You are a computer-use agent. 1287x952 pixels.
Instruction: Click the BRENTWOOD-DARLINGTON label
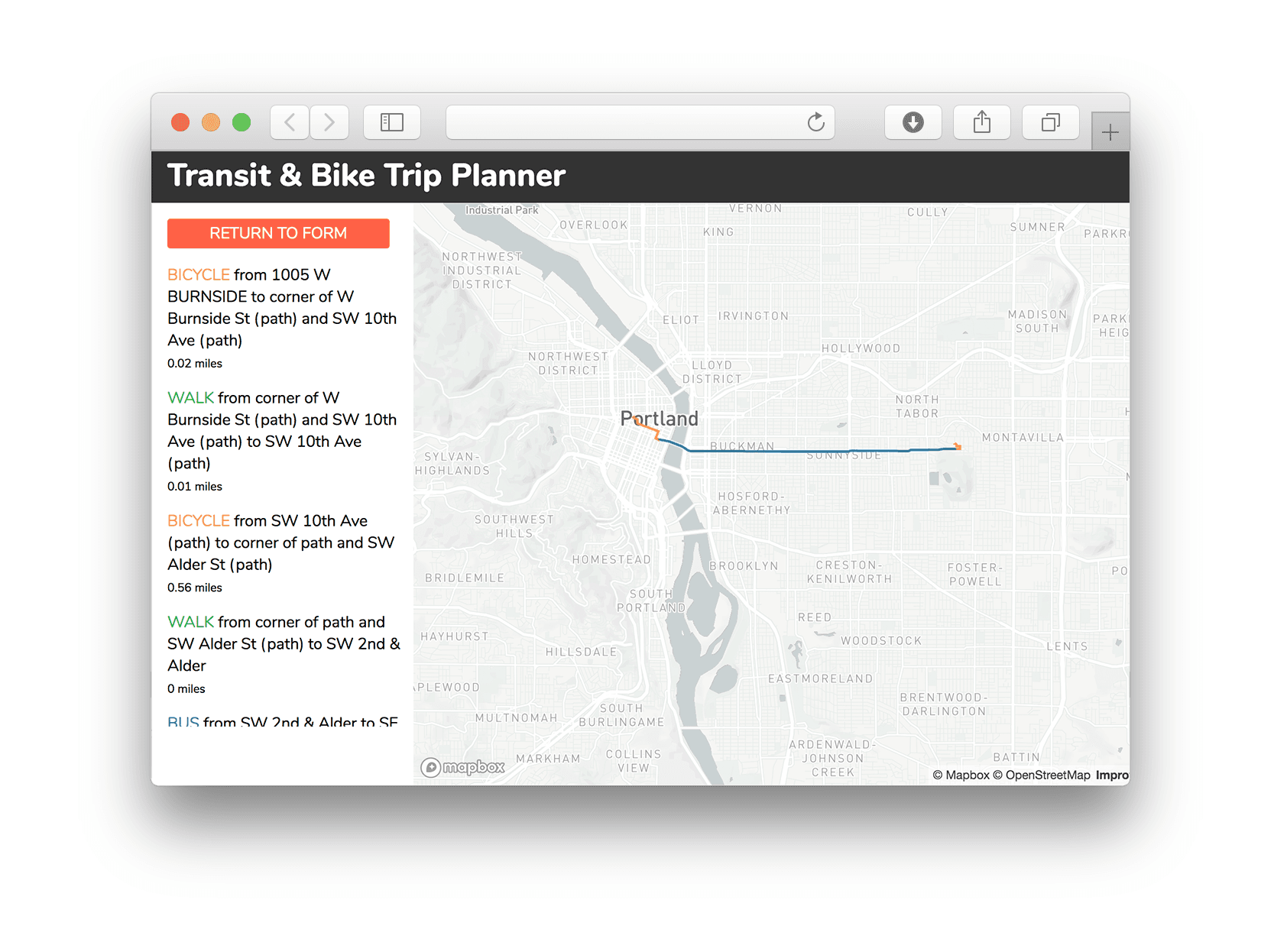pyautogui.click(x=945, y=704)
